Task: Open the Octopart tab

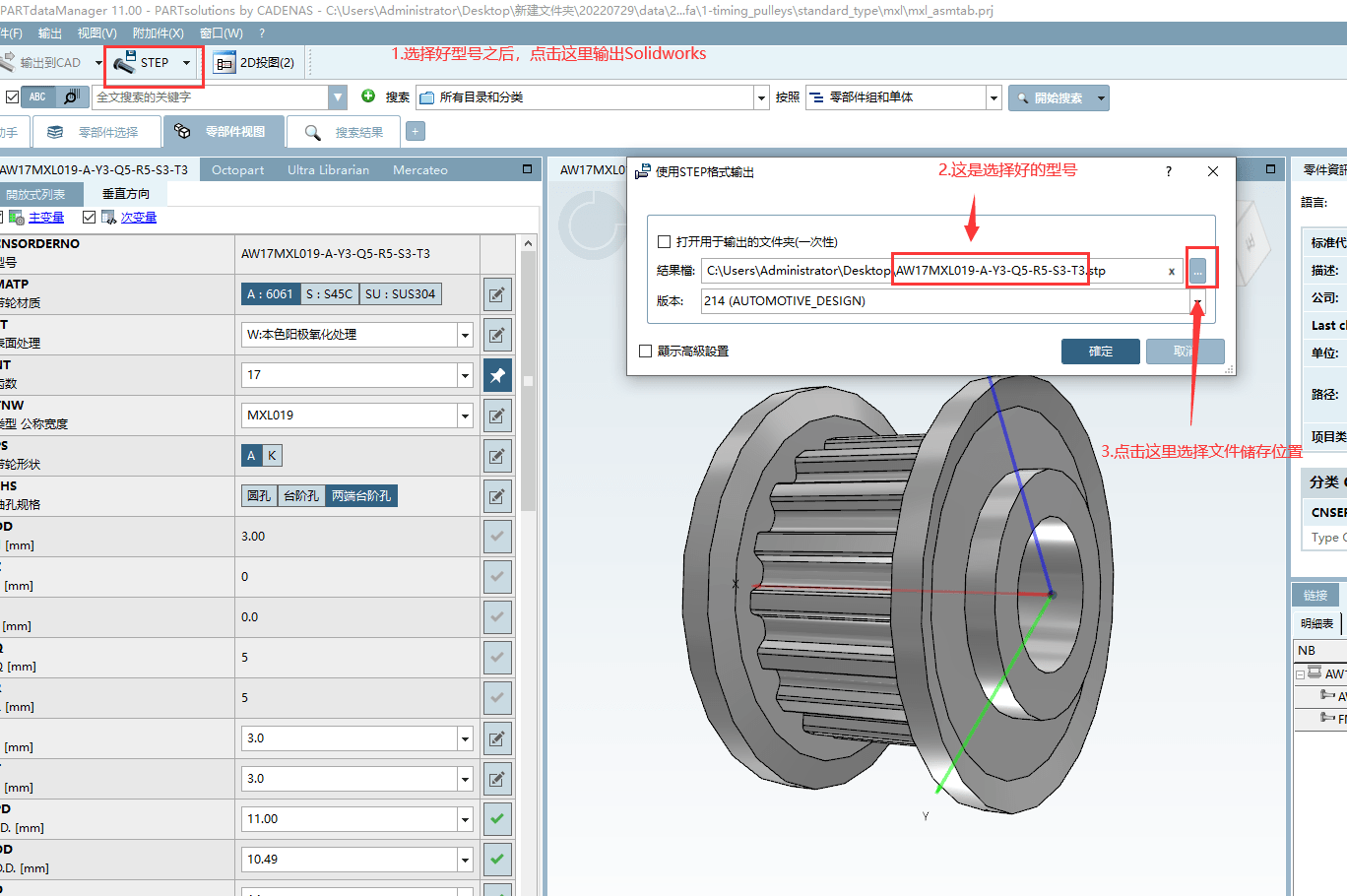Action: [237, 169]
